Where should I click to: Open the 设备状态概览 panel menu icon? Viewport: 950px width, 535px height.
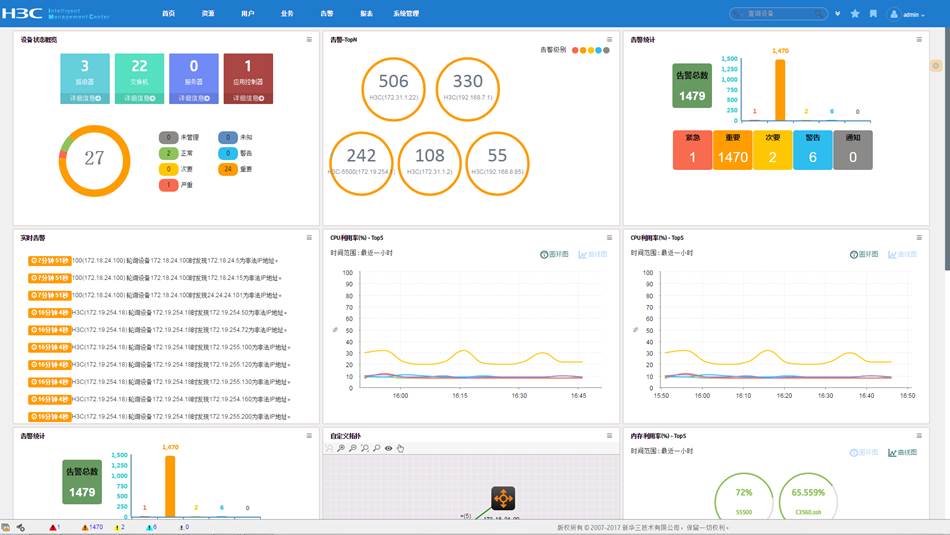309,39
